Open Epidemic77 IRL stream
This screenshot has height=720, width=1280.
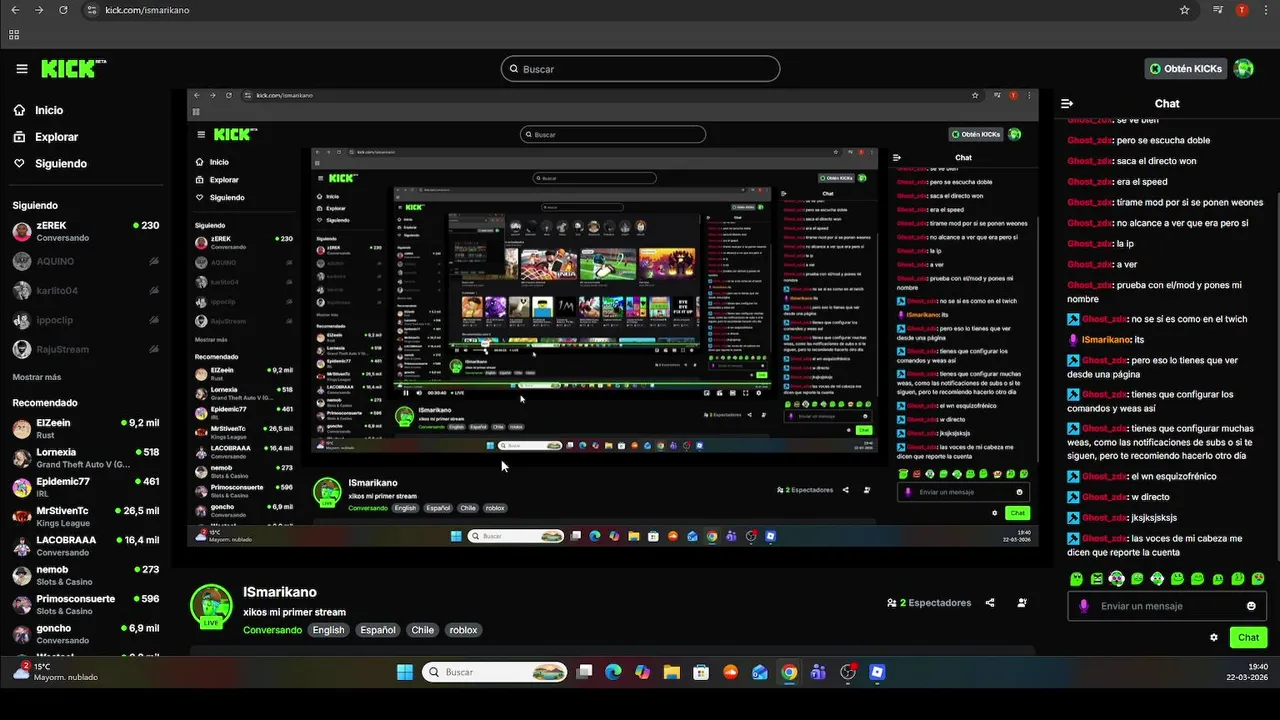tap(85, 487)
